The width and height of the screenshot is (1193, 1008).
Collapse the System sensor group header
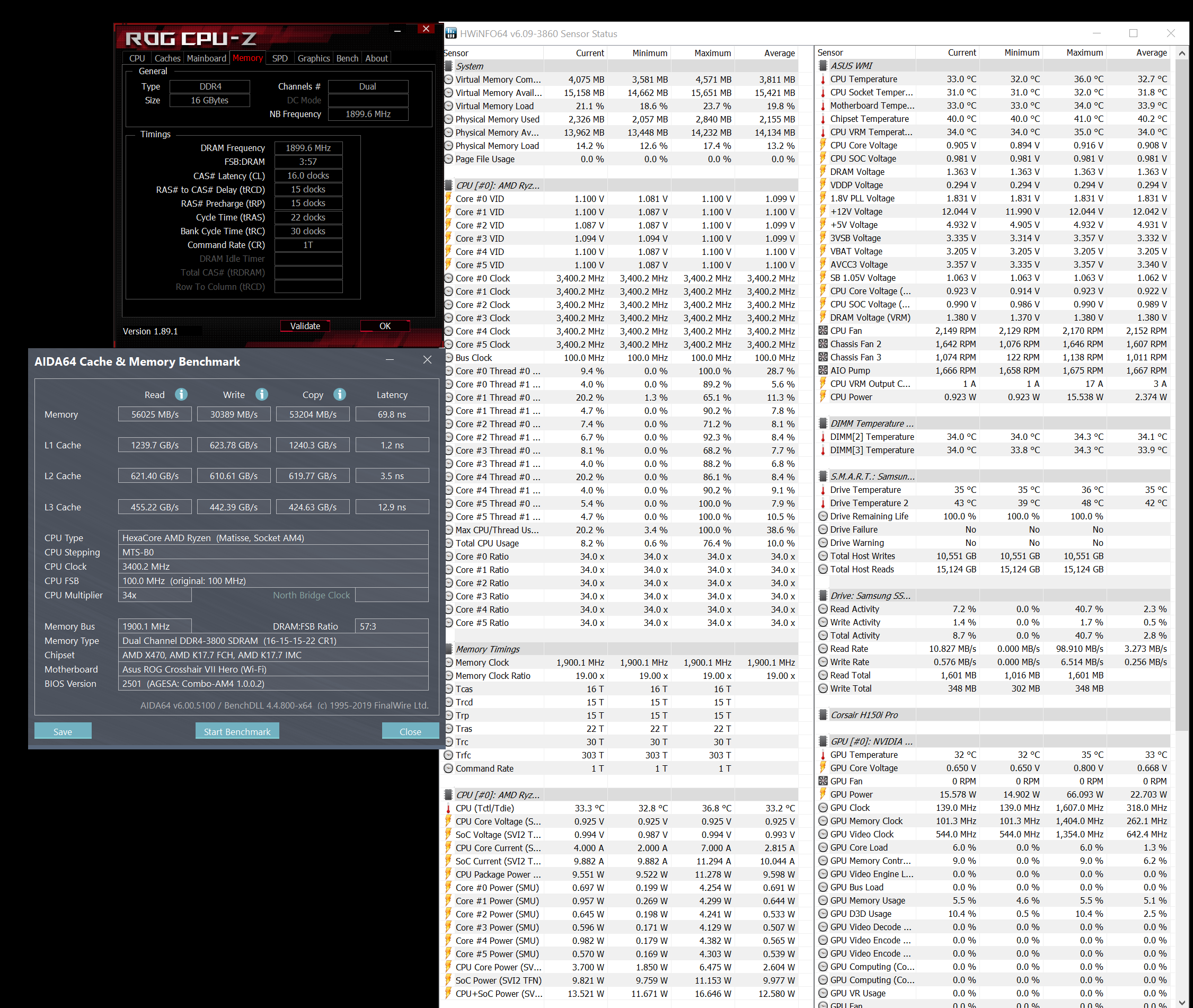[x=449, y=66]
